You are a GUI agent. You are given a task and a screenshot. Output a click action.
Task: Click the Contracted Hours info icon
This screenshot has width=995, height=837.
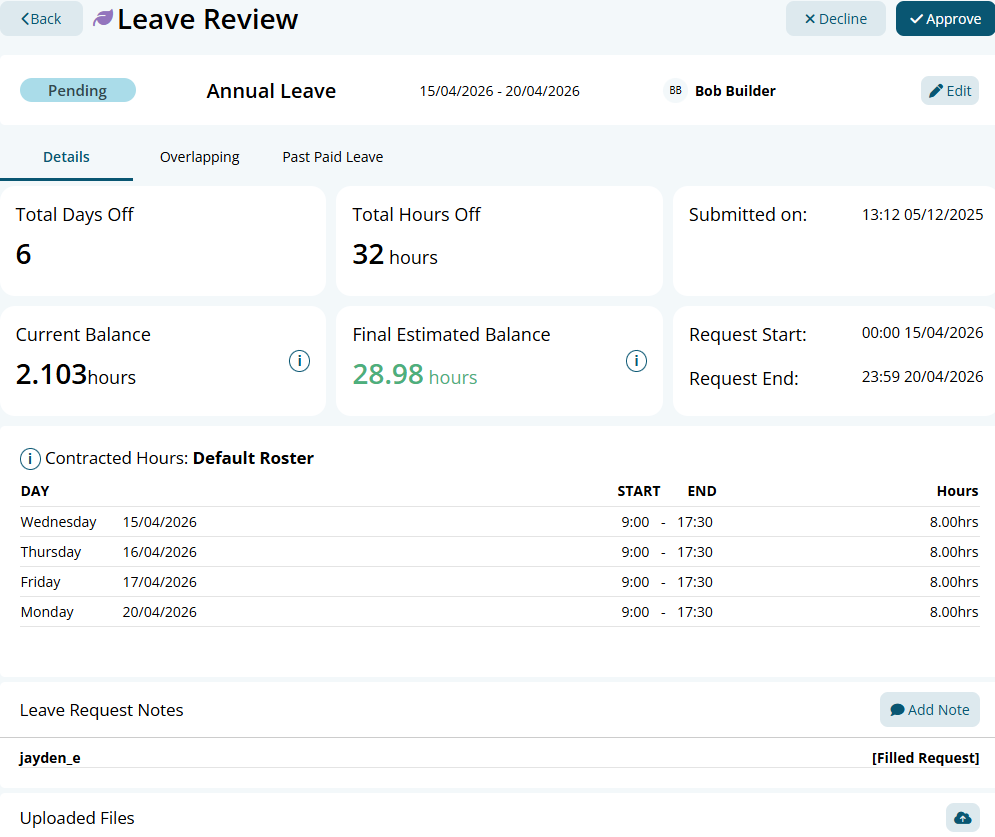coord(30,459)
